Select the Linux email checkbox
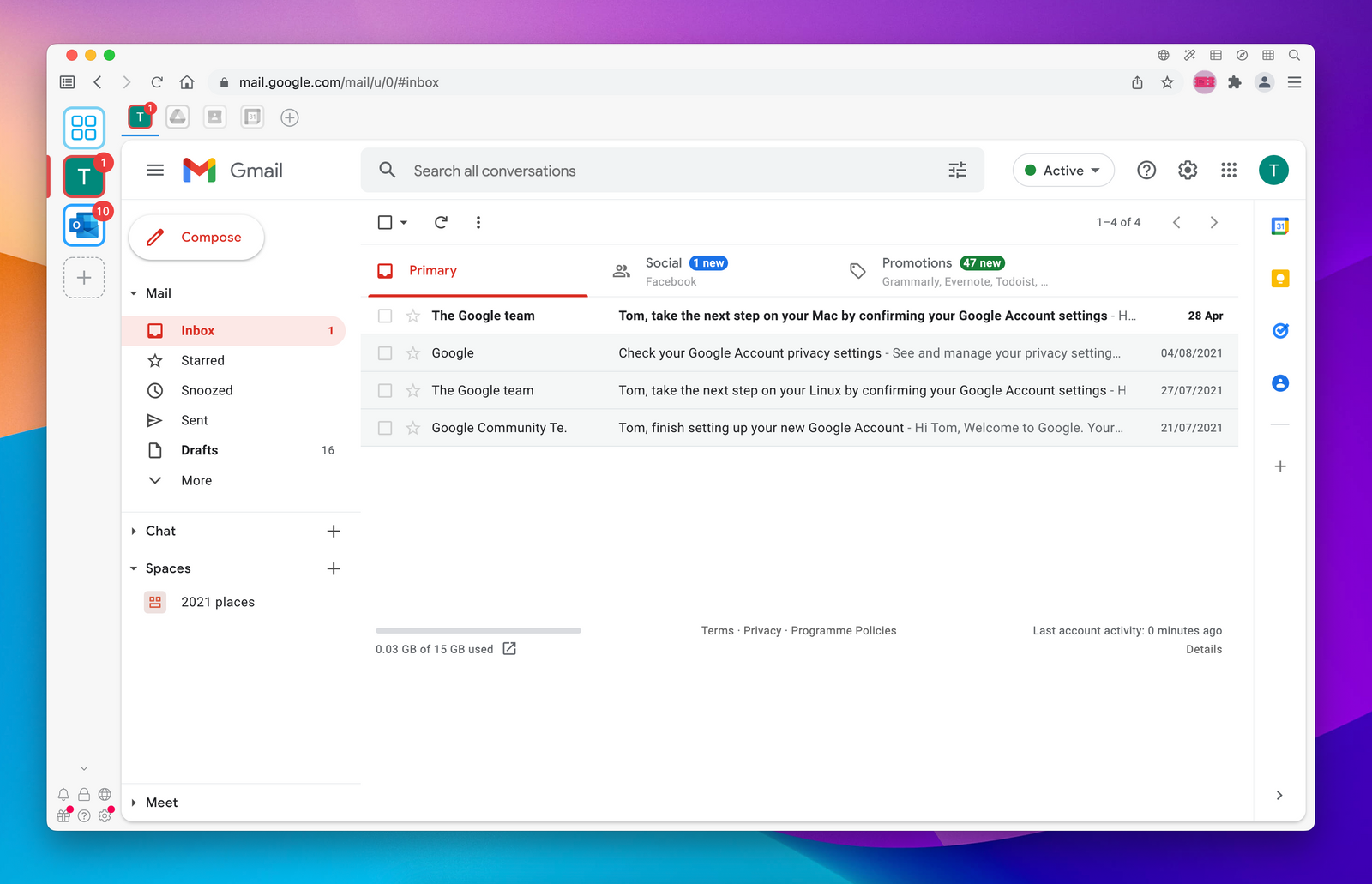The image size is (1372, 884). point(385,391)
